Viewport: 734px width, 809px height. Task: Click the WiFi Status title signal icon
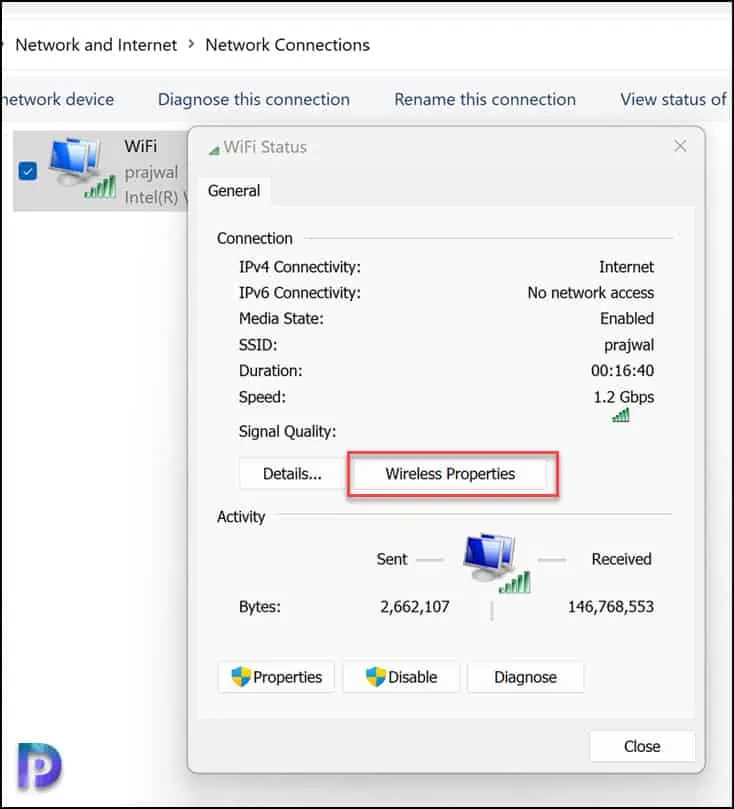click(x=214, y=150)
